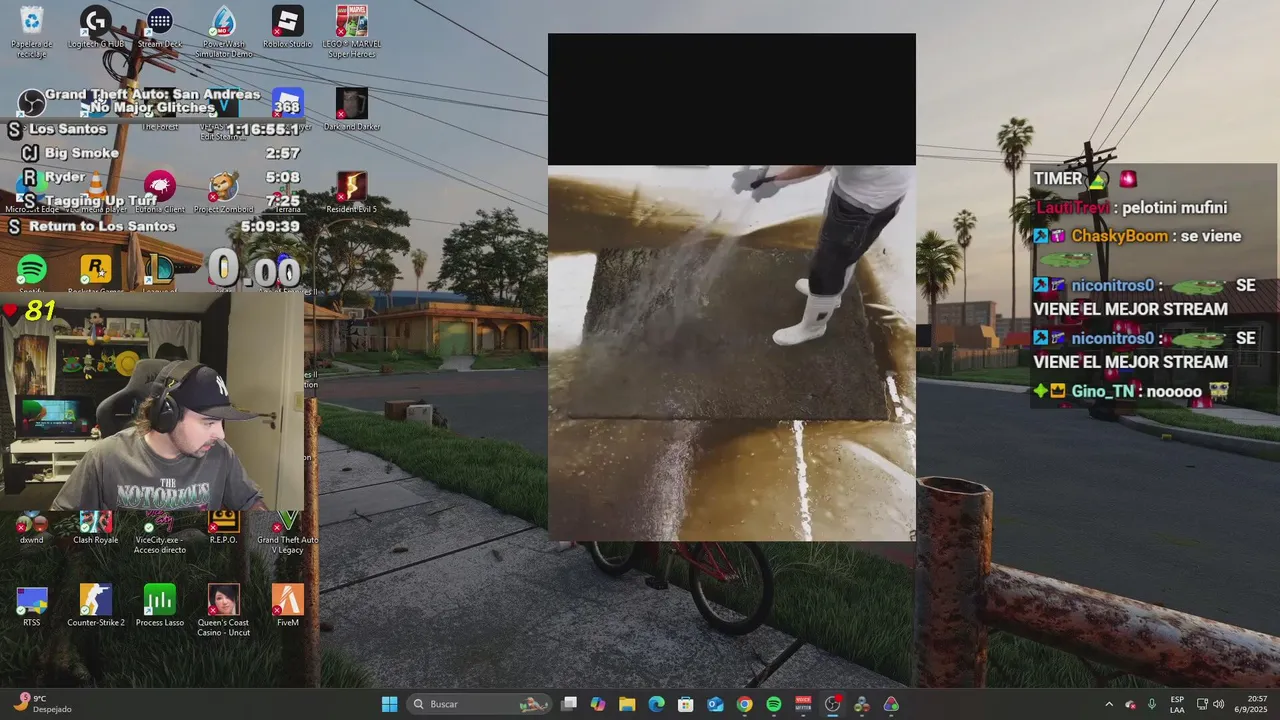Click the streamer webcam overlay
This screenshot has width=1280, height=720.
[152, 402]
